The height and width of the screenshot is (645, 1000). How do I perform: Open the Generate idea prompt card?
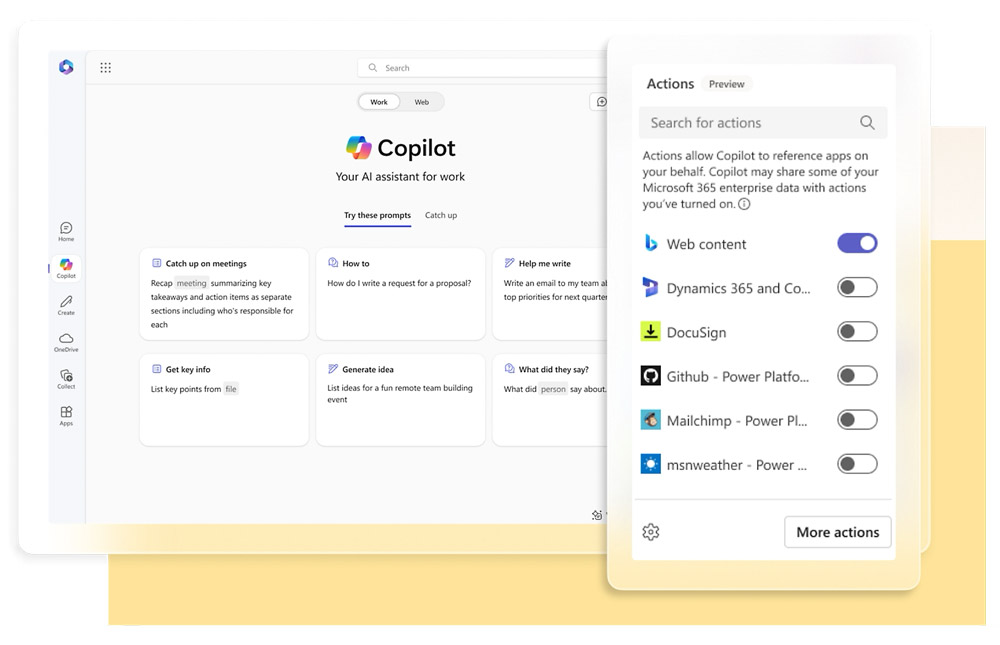401,400
